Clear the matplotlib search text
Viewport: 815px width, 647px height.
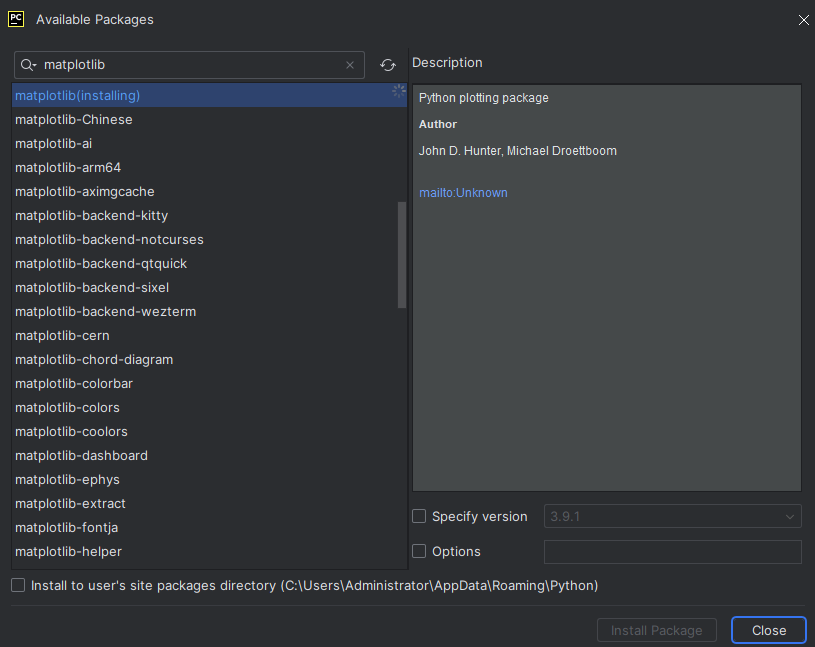click(350, 65)
